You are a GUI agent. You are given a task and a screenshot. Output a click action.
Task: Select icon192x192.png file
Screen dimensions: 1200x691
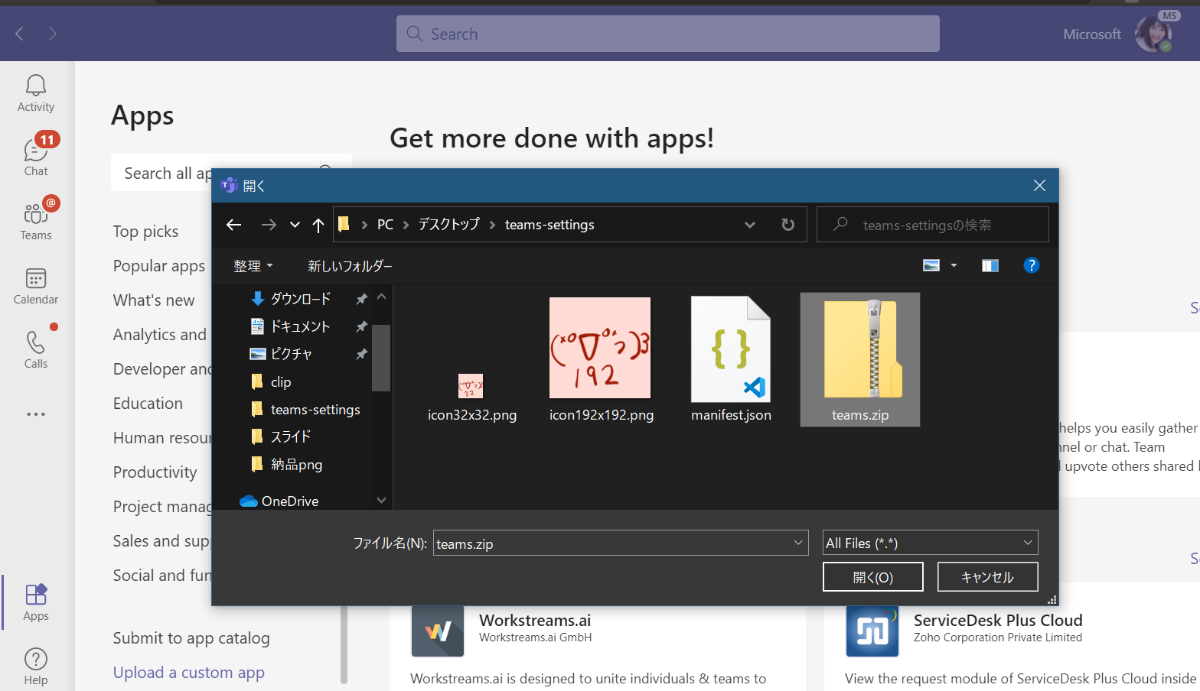click(601, 360)
